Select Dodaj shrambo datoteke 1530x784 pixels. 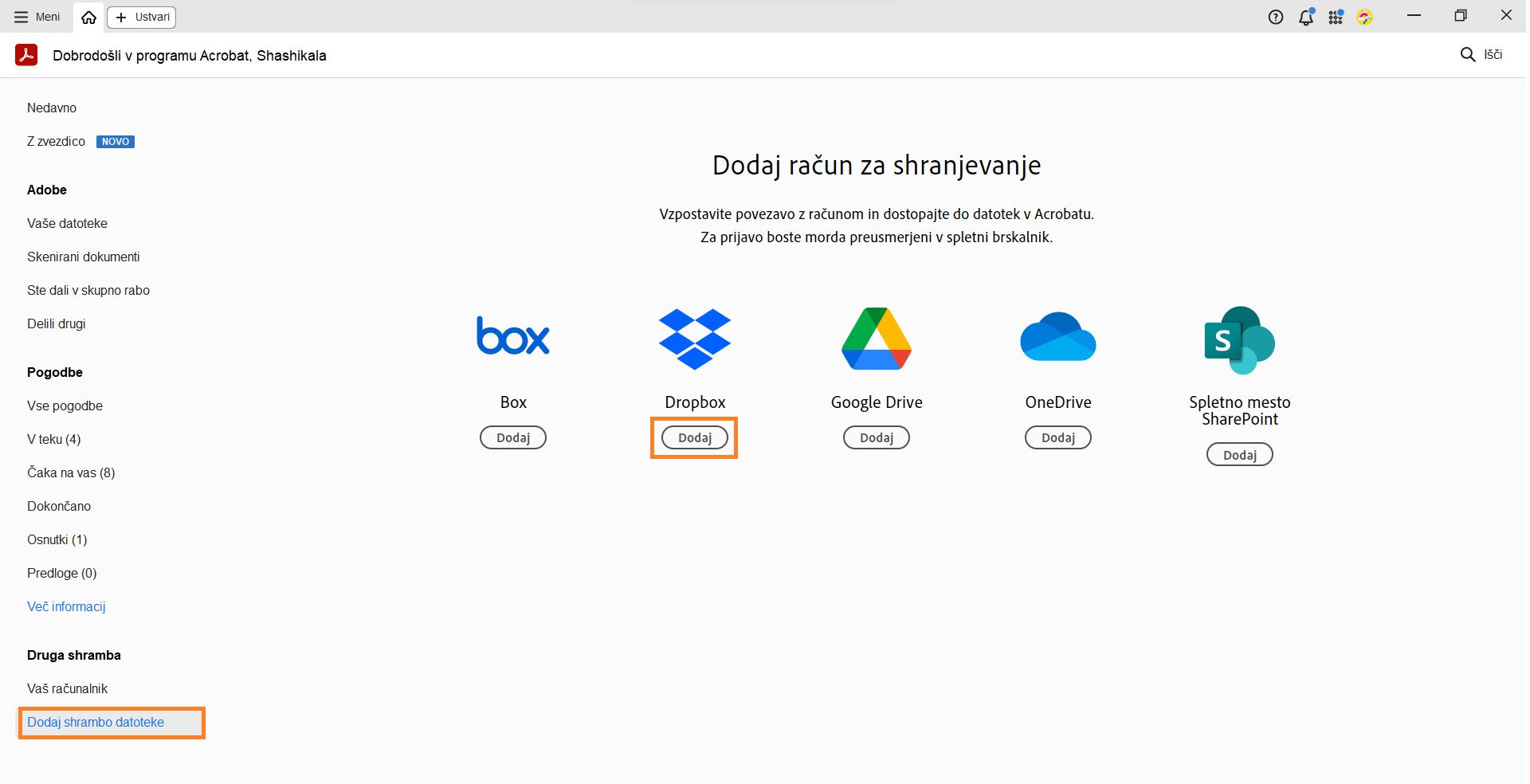(96, 722)
